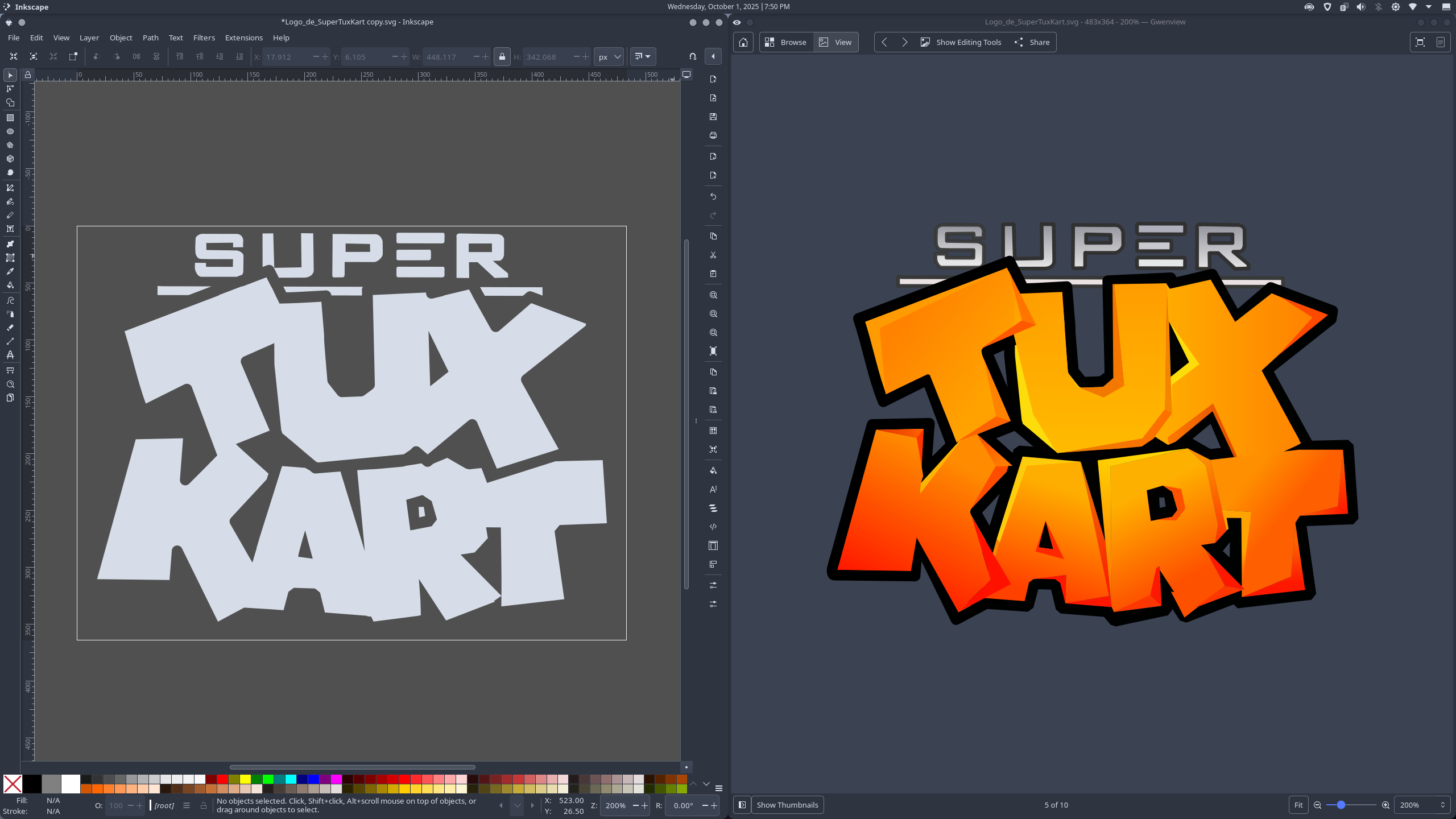Toggle snapping magnet icon
1456x819 pixels.
click(693, 56)
